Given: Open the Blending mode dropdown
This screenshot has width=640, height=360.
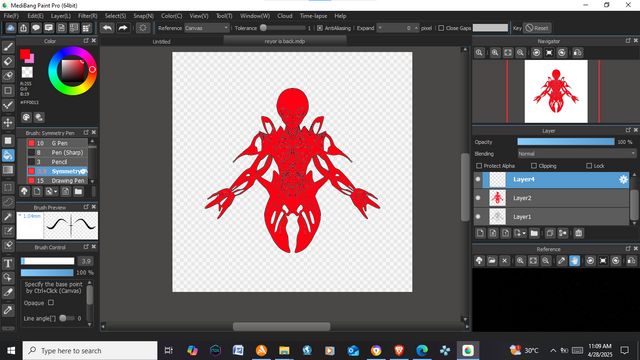Looking at the screenshot, I should [577, 154].
